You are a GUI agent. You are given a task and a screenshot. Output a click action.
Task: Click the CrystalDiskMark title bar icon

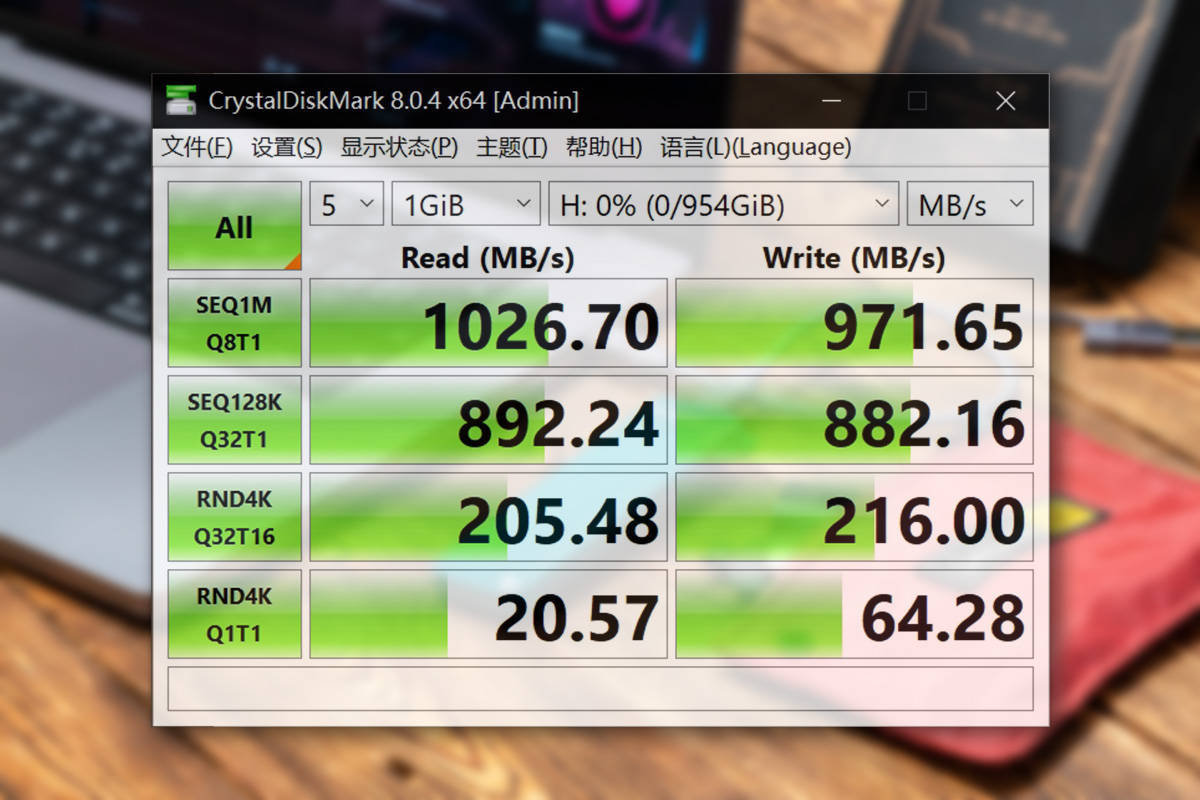[x=182, y=100]
